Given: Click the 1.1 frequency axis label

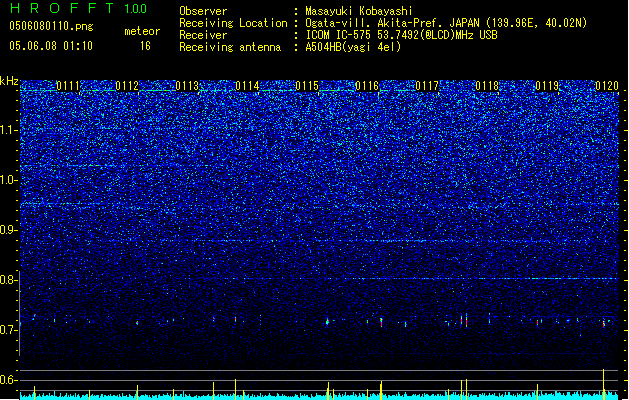Looking at the screenshot, I should (x=8, y=130).
